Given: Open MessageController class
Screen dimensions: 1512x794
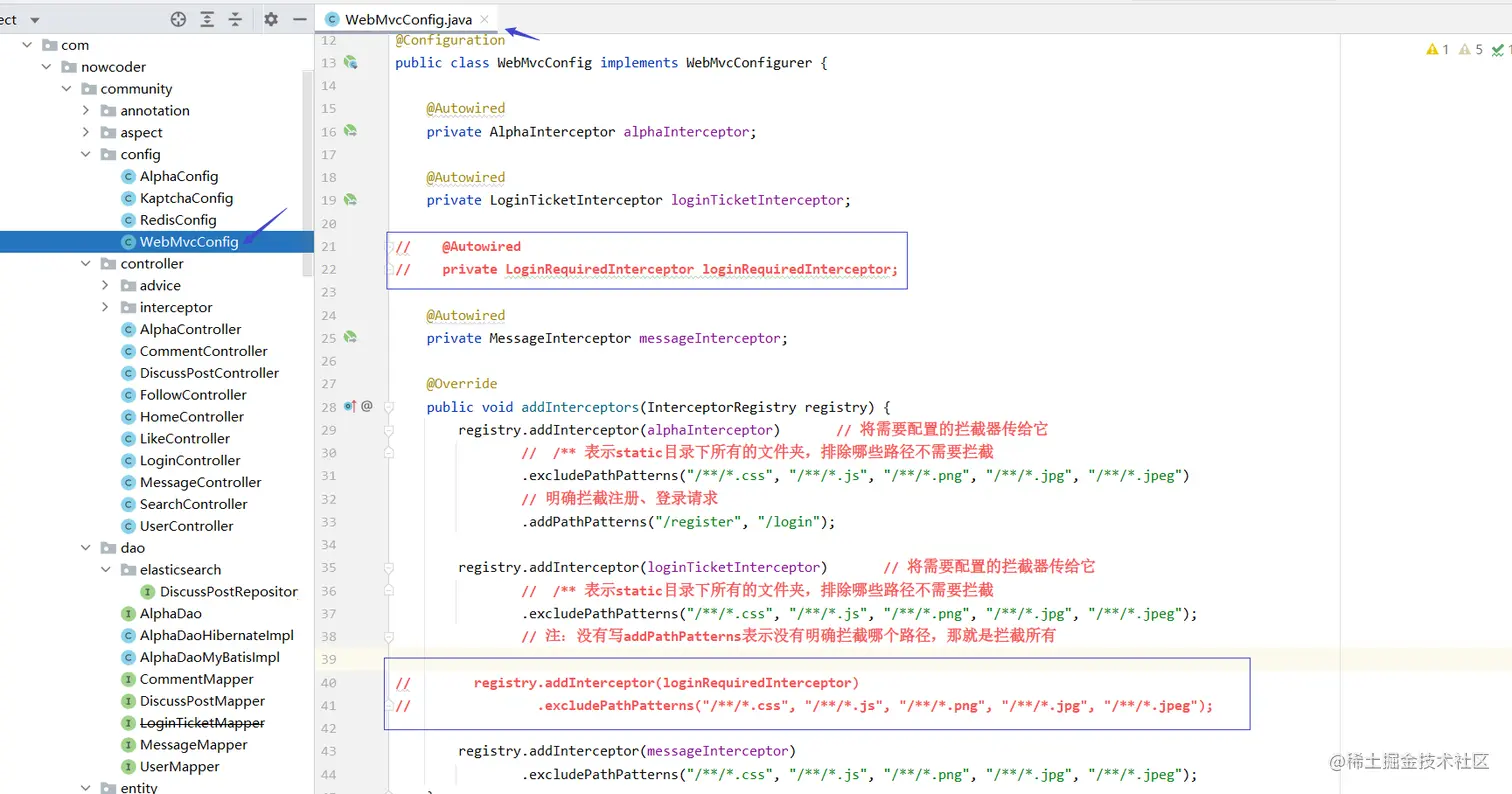Looking at the screenshot, I should [x=200, y=483].
